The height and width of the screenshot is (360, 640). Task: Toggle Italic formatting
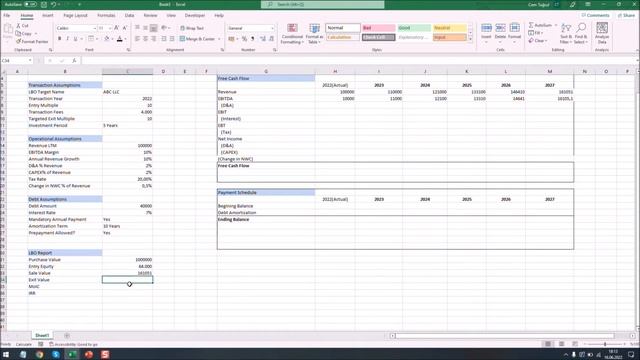tap(67, 39)
